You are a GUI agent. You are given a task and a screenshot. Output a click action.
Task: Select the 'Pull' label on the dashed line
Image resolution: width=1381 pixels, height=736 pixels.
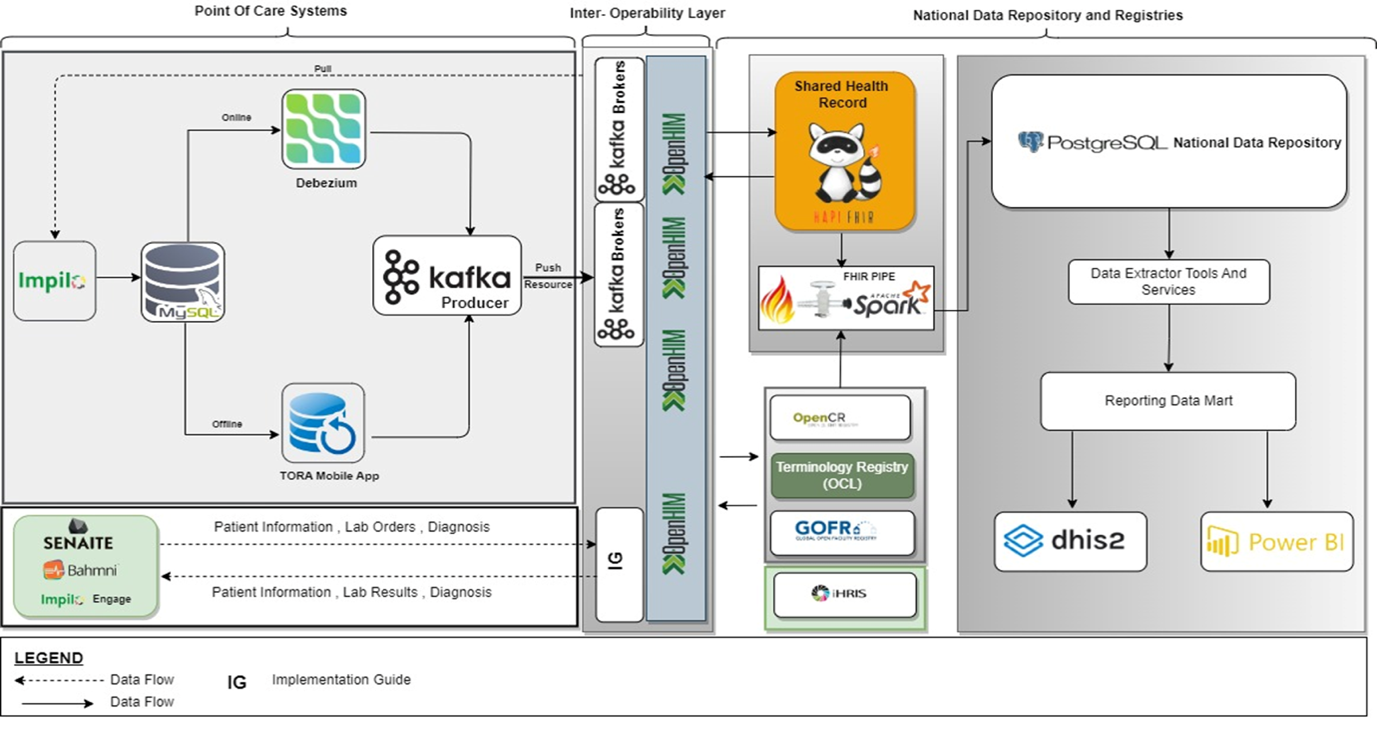pos(323,69)
